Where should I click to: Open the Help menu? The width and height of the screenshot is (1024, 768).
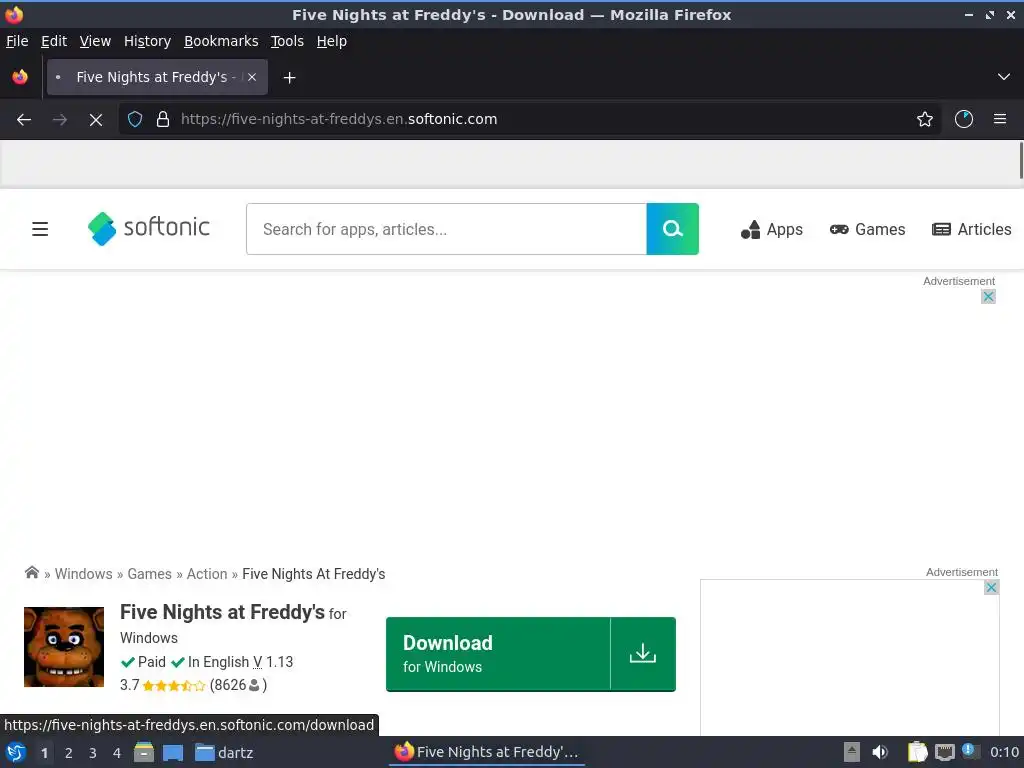click(332, 41)
